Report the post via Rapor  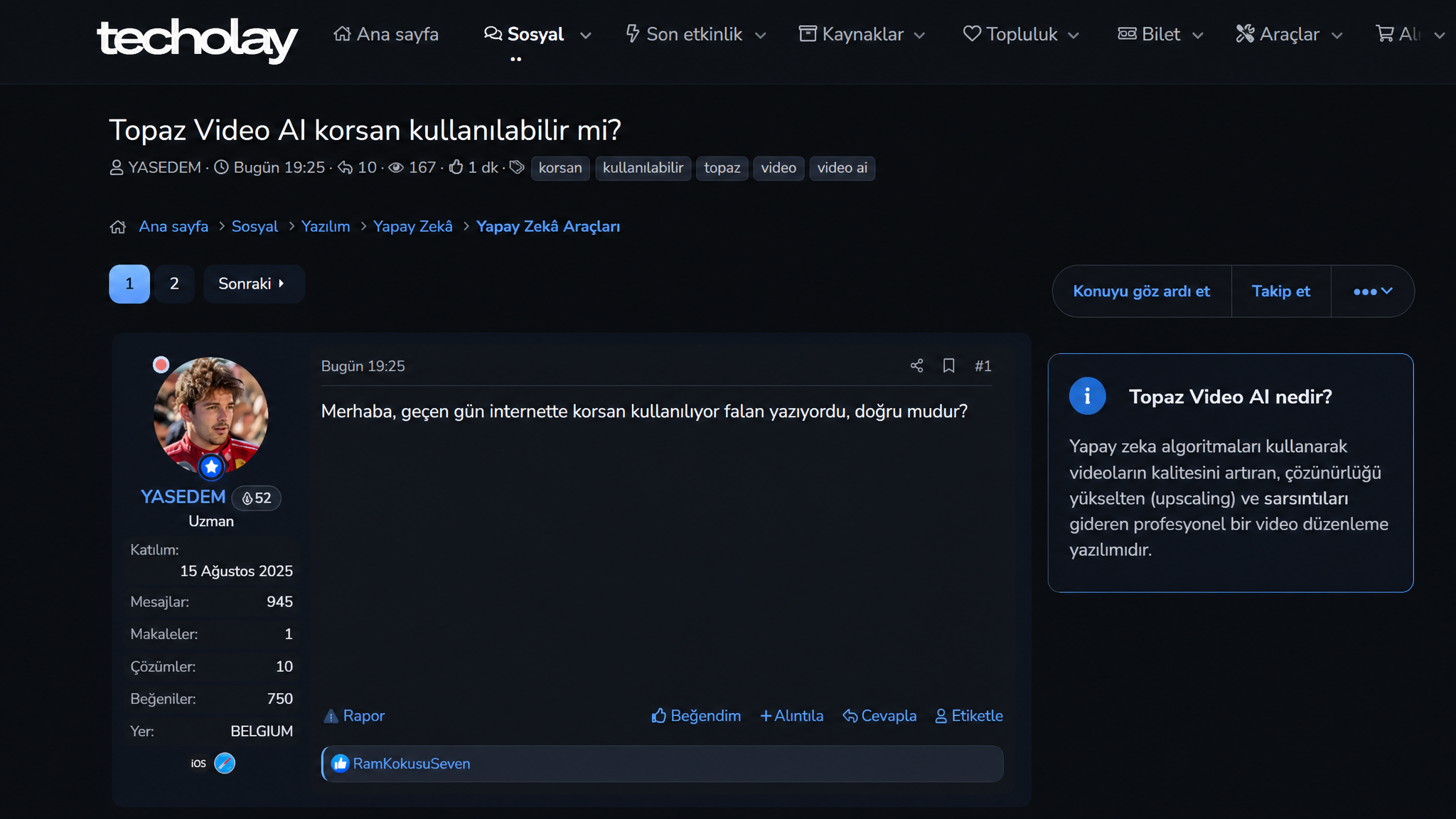(x=354, y=716)
